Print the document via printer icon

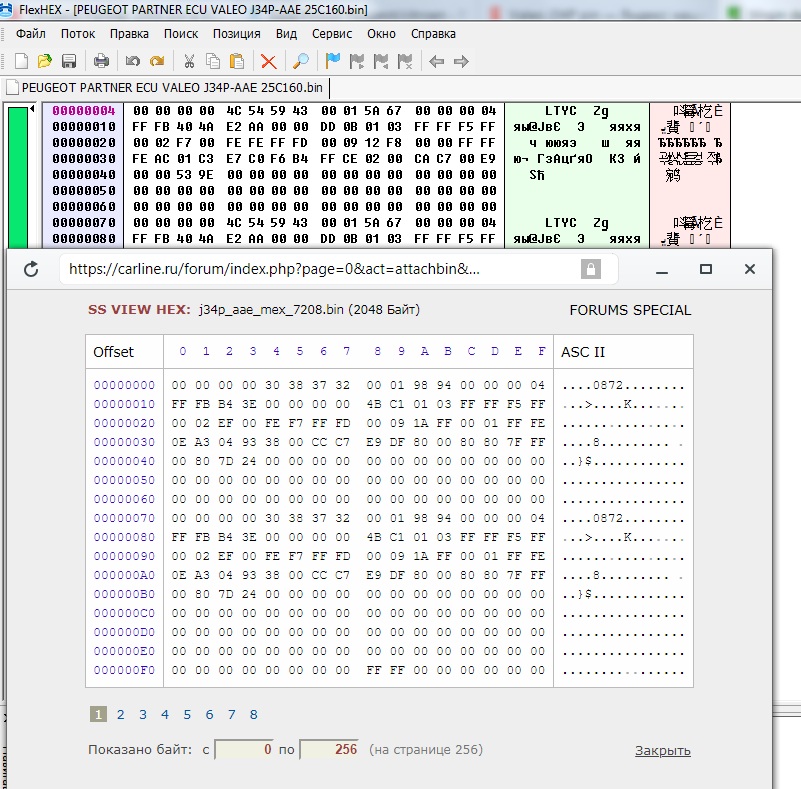101,61
